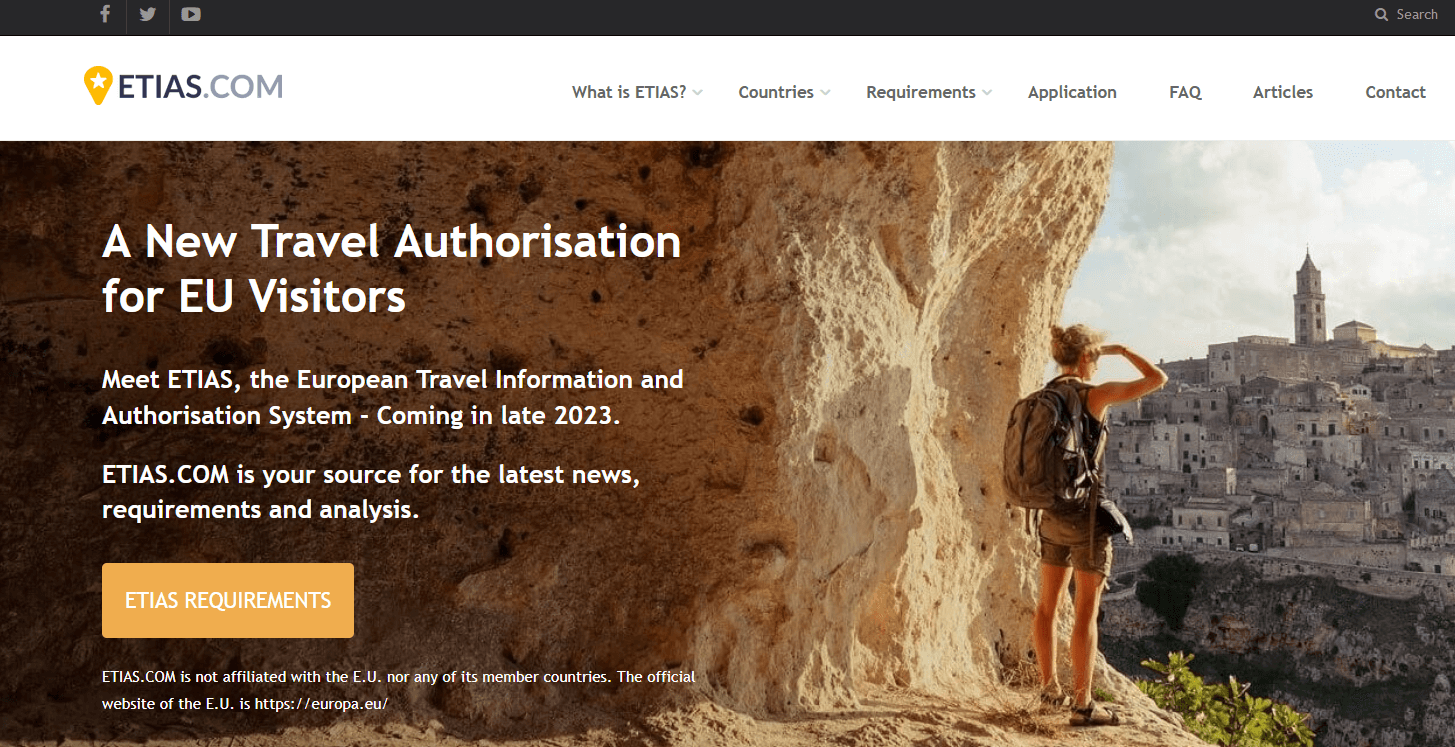Open the Countries menu item
This screenshot has height=747, width=1455.
point(776,92)
